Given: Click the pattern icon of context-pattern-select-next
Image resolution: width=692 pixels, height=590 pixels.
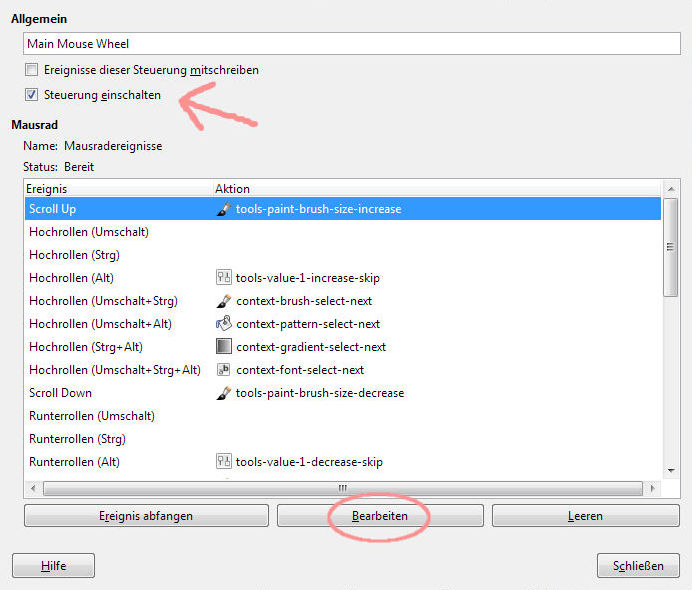Looking at the screenshot, I should [x=224, y=323].
